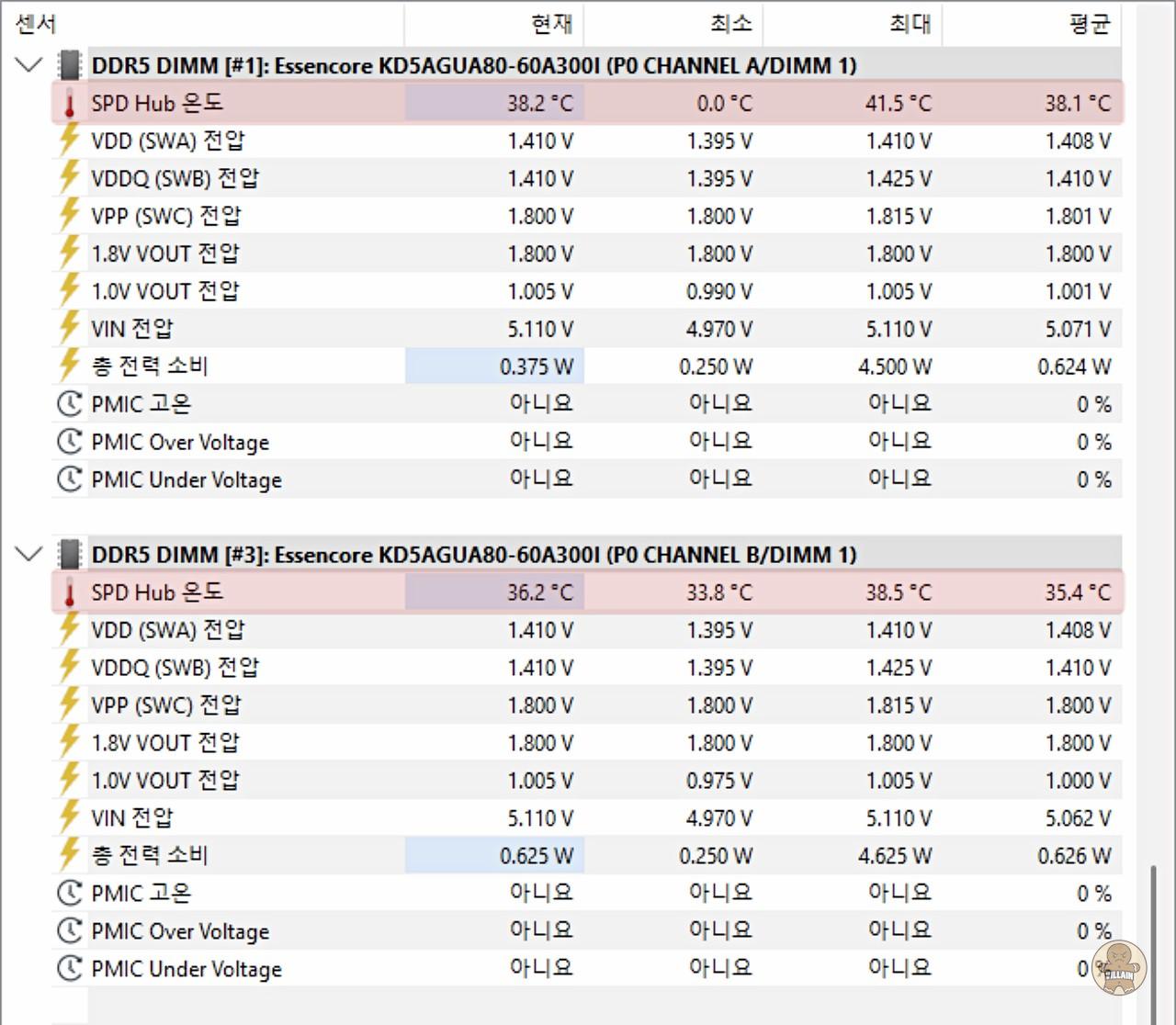Click the lightning icon for DIMM #3 VIN 전압
The image size is (1176, 1025).
(69, 818)
